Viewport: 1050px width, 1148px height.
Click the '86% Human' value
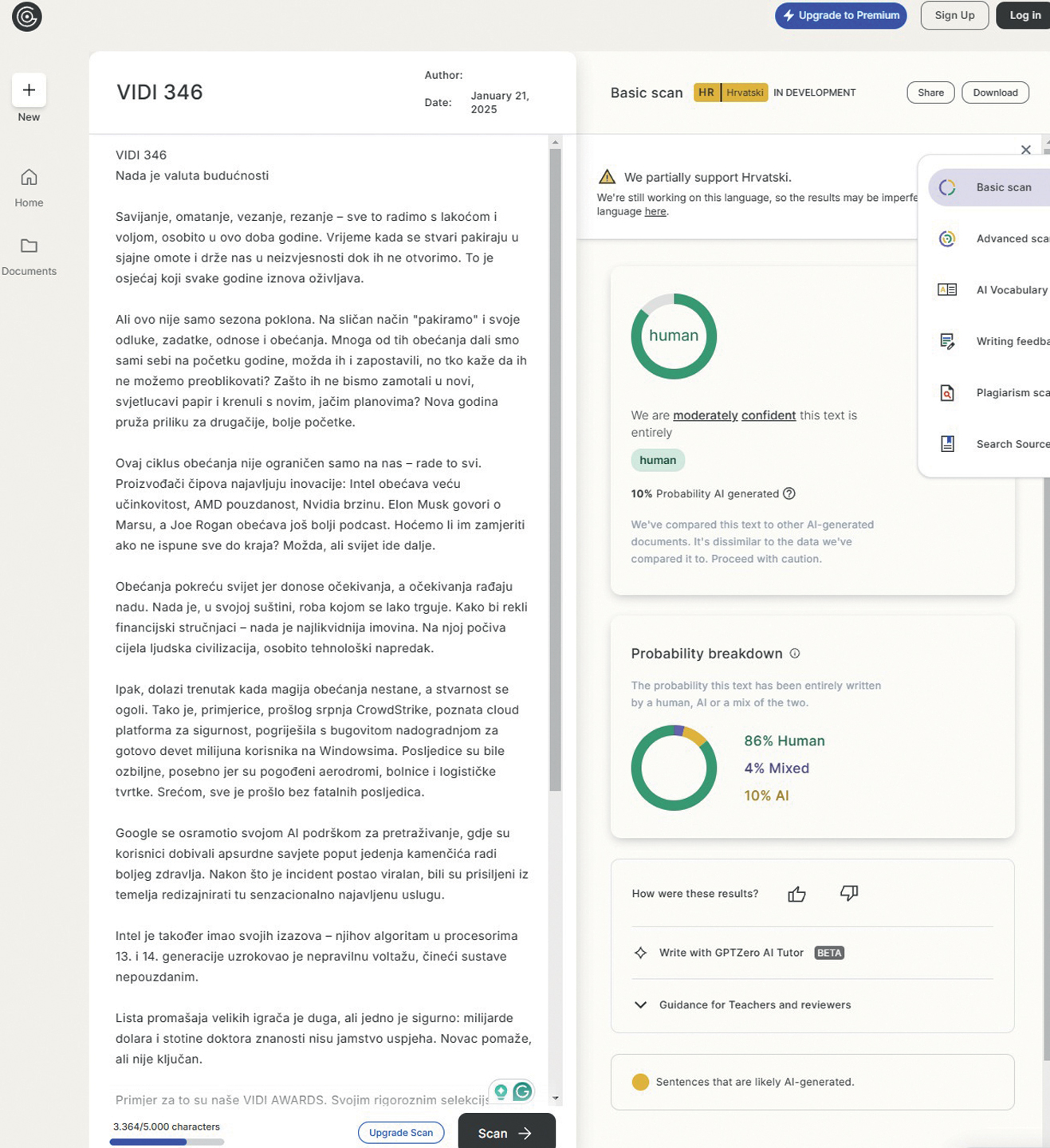tap(785, 741)
